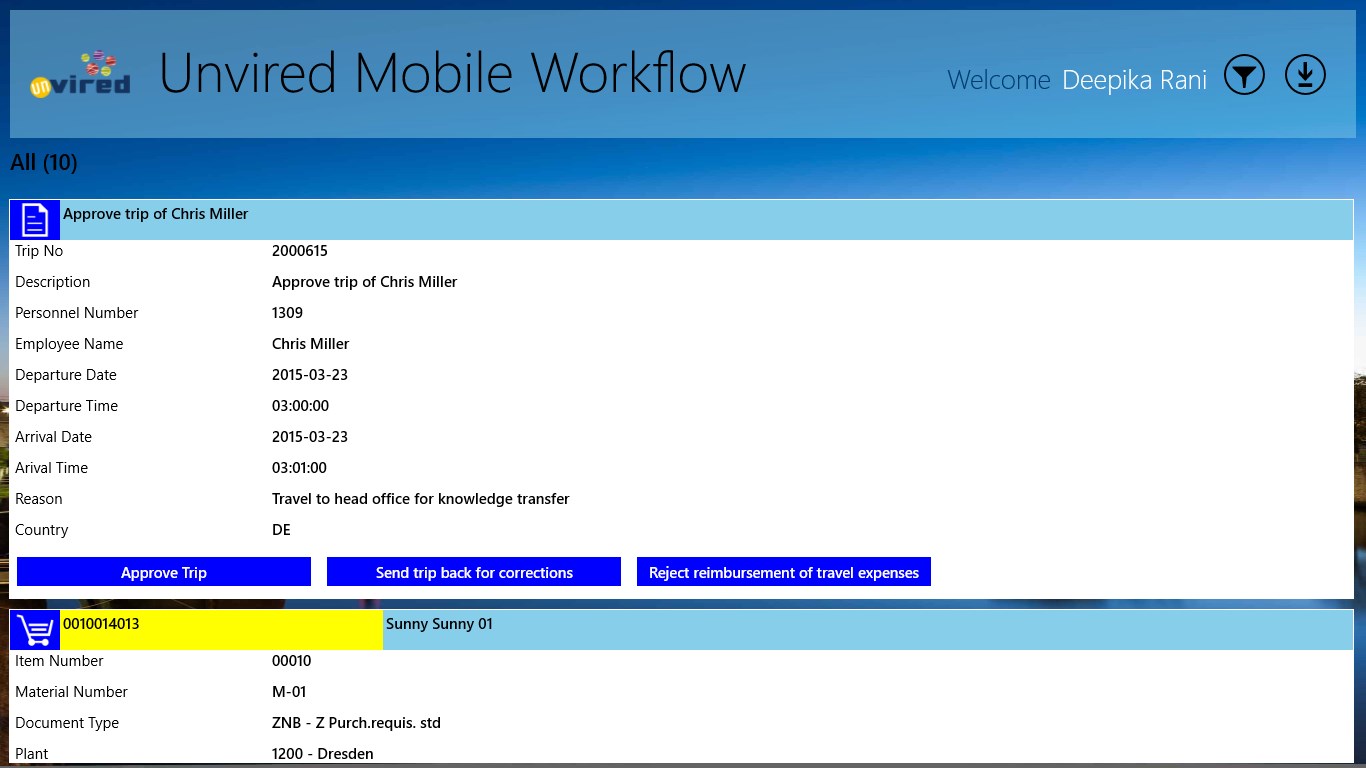This screenshot has height=768, width=1366.
Task: Click Send trip back for corrections
Action: pyautogui.click(x=474, y=572)
